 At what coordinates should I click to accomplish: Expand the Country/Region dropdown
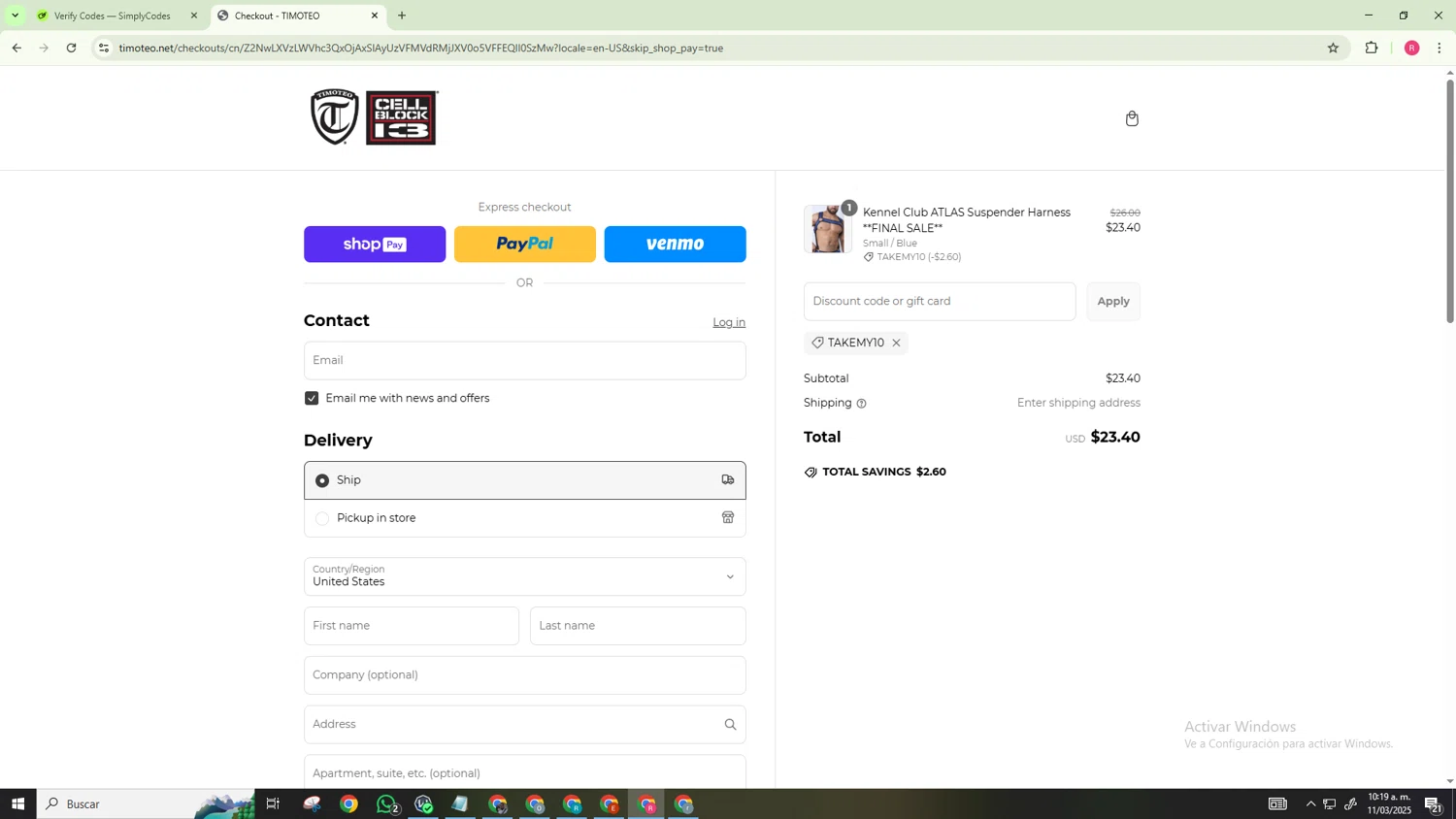pos(524,576)
